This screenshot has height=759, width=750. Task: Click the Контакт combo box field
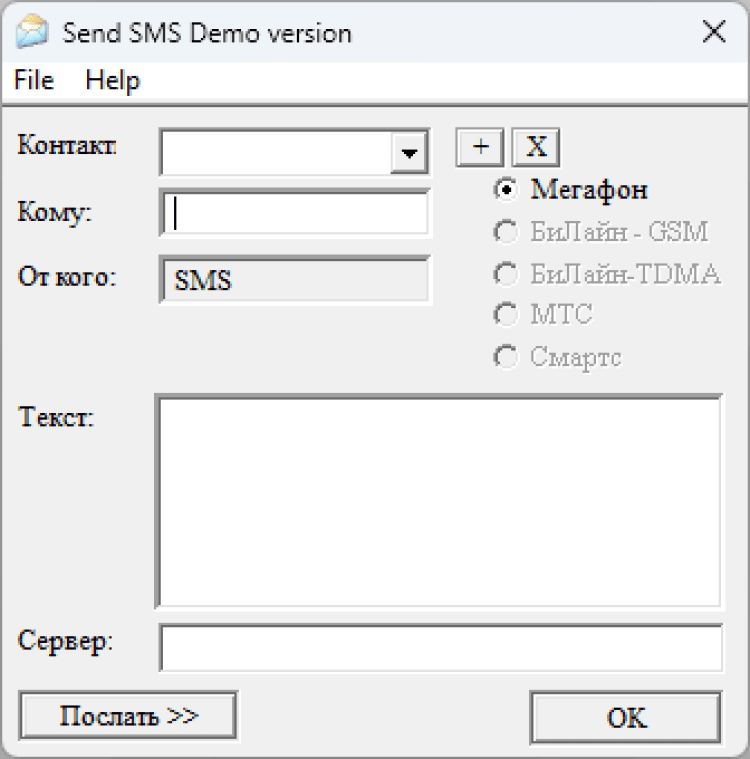tap(278, 152)
